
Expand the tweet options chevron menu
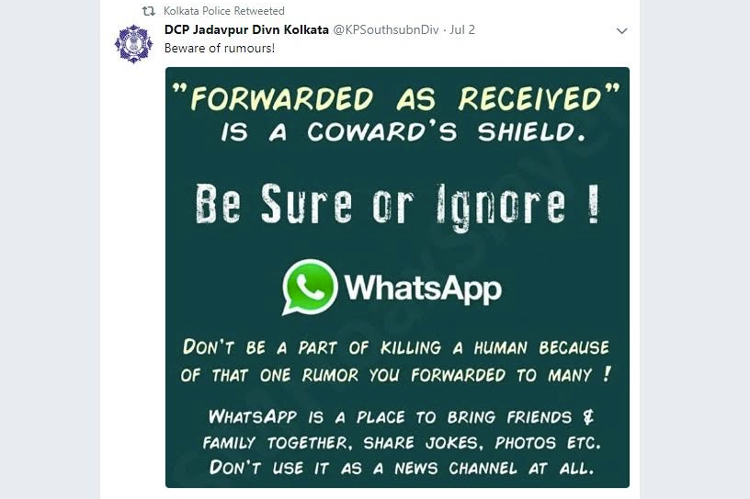click(x=622, y=31)
